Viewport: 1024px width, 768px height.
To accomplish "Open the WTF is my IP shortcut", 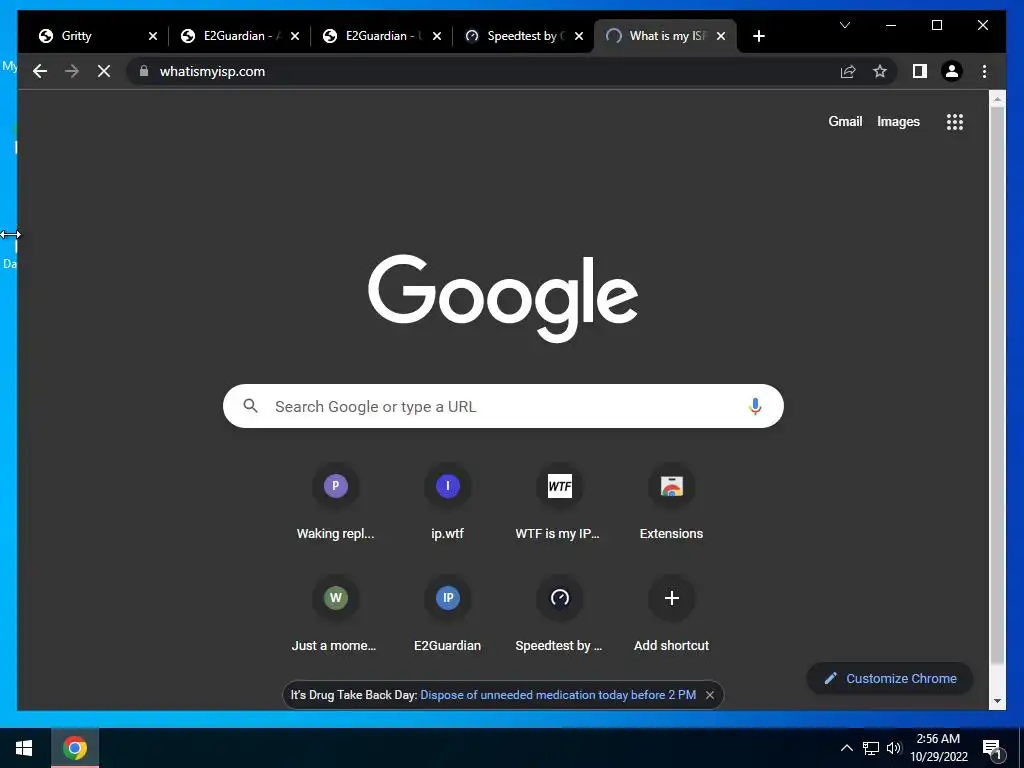I will point(560,502).
